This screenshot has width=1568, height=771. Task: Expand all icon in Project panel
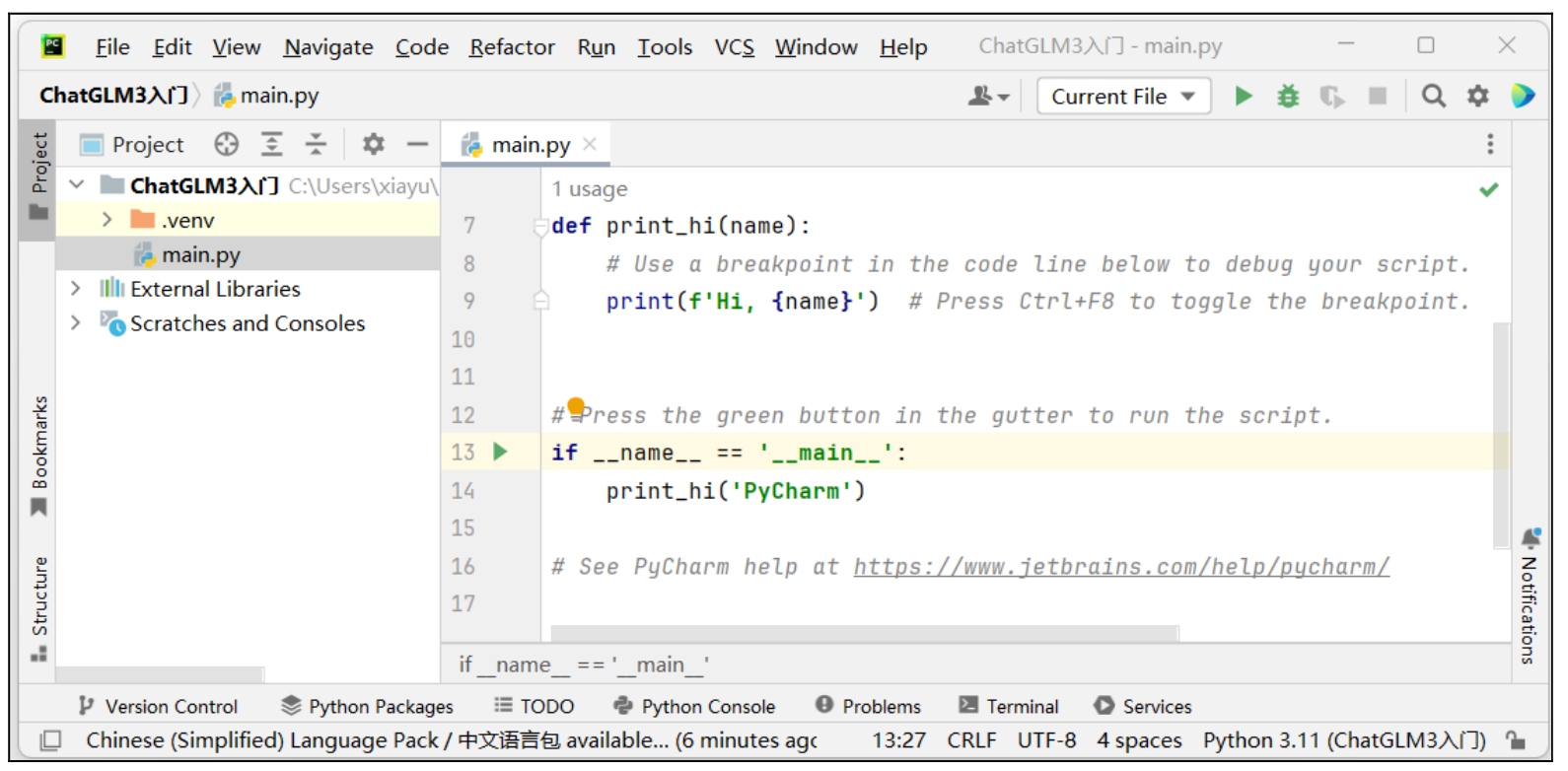271,144
